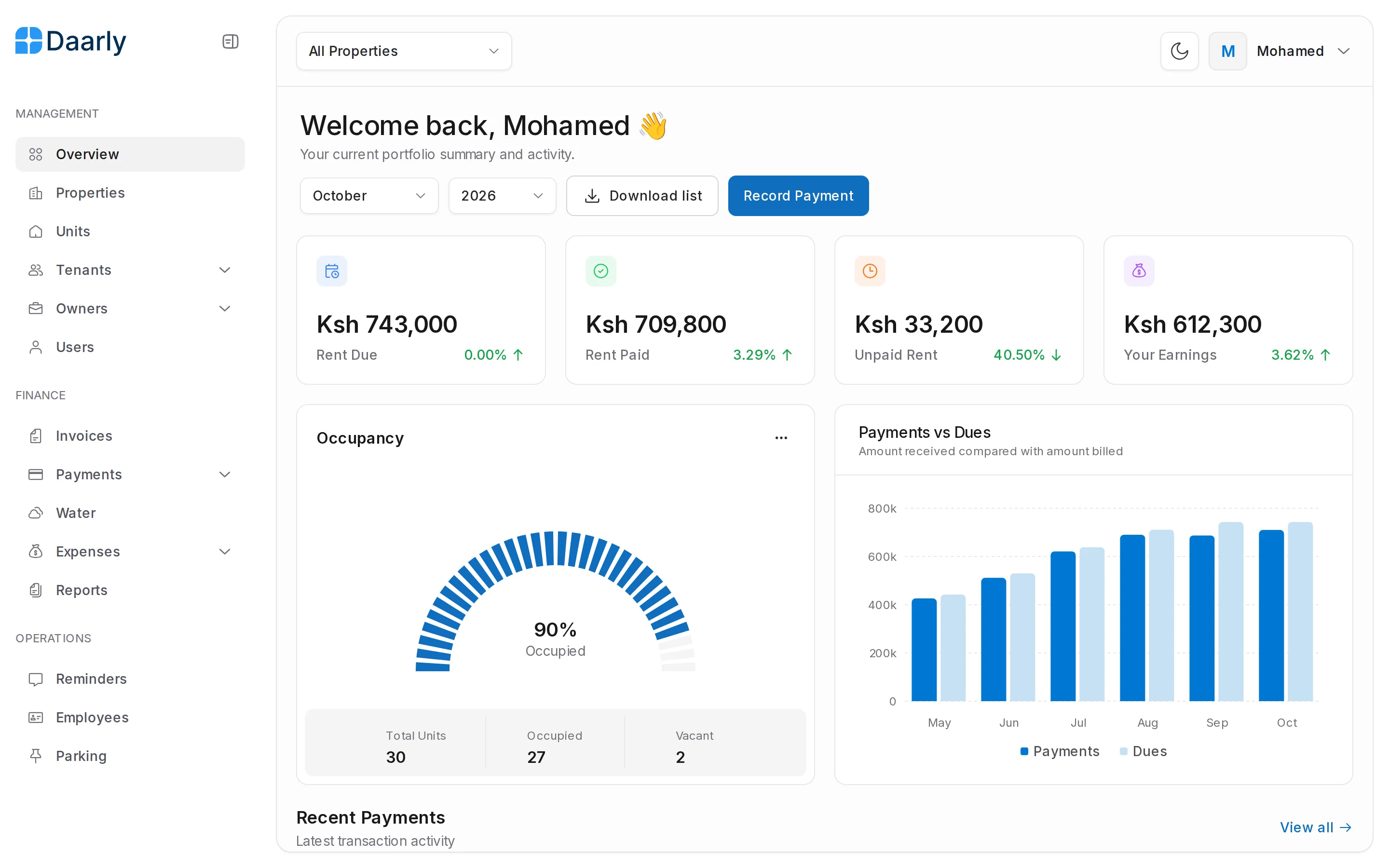Expand the Payments submenu chevron
Viewport: 1389px width, 868px height.
click(x=224, y=474)
